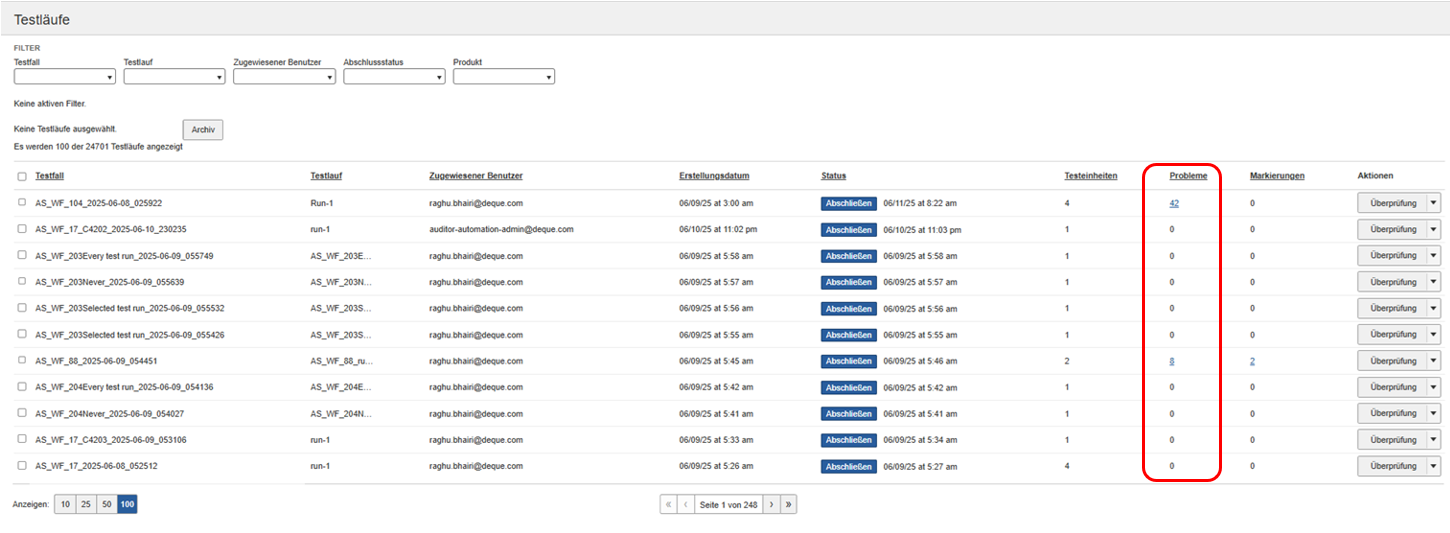Image resolution: width=1450 pixels, height=533 pixels.
Task: Open action dropdown arrow for AS_WF_204Never row
Action: (1434, 413)
